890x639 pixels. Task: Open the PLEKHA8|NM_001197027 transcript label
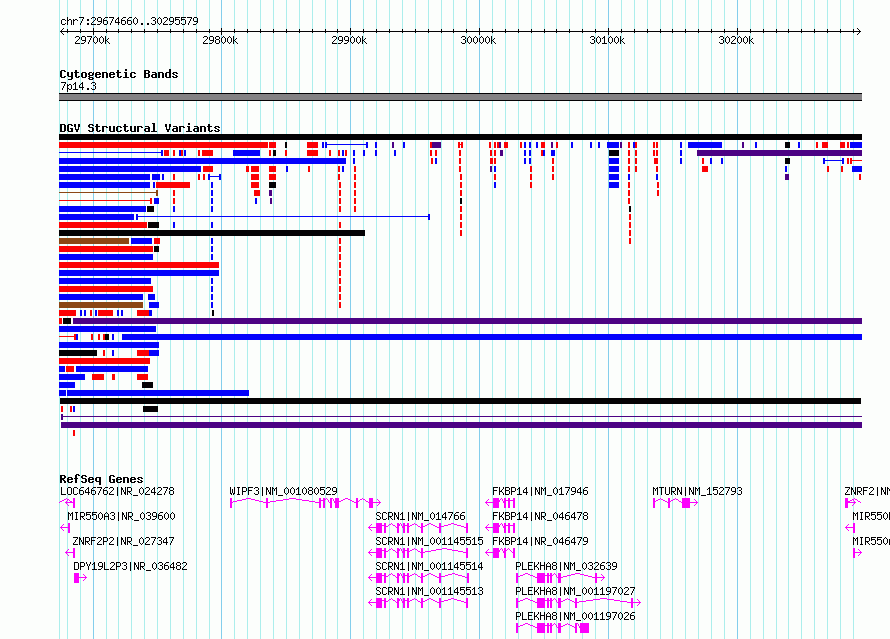575,591
